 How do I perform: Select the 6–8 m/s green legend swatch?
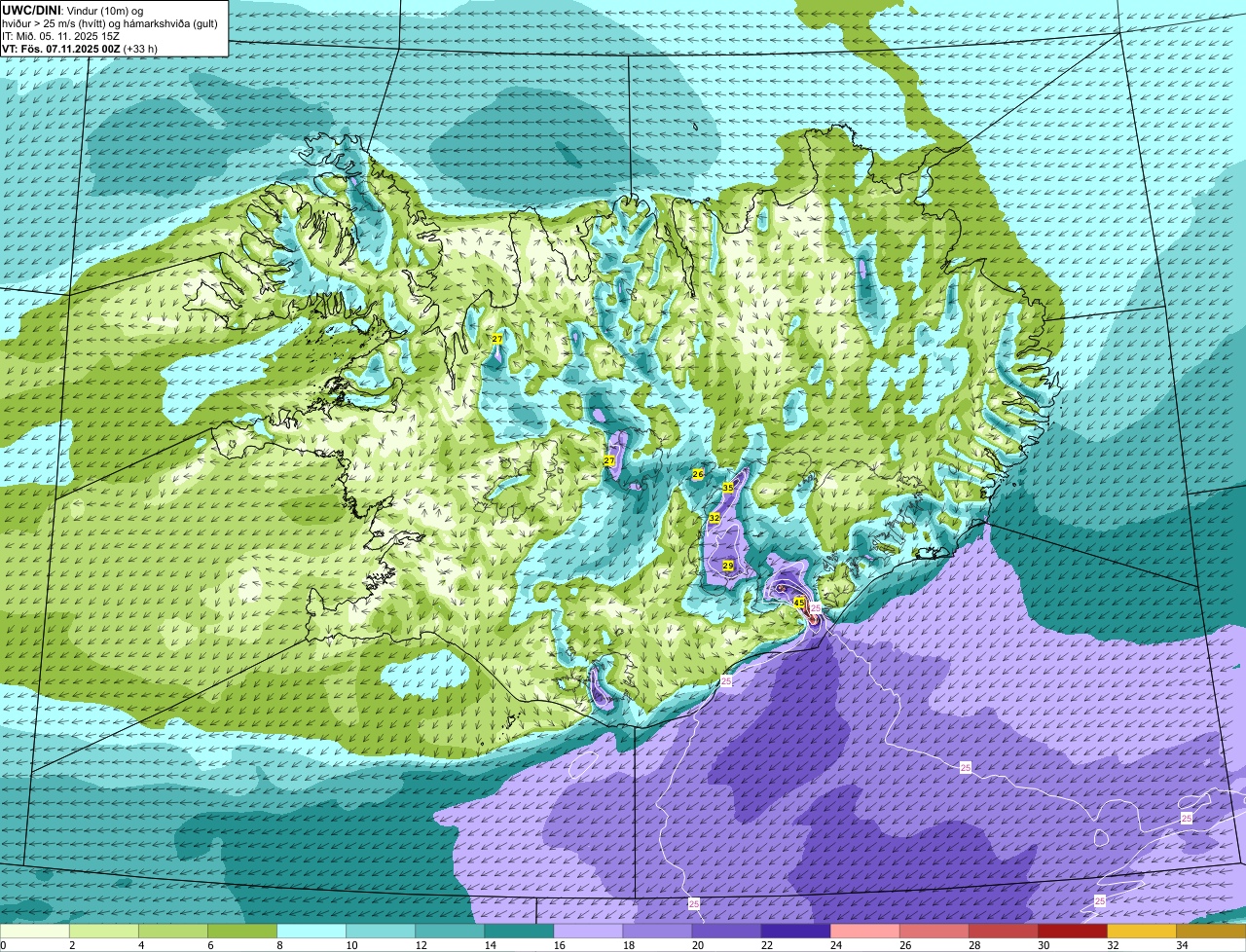pyautogui.click(x=242, y=931)
